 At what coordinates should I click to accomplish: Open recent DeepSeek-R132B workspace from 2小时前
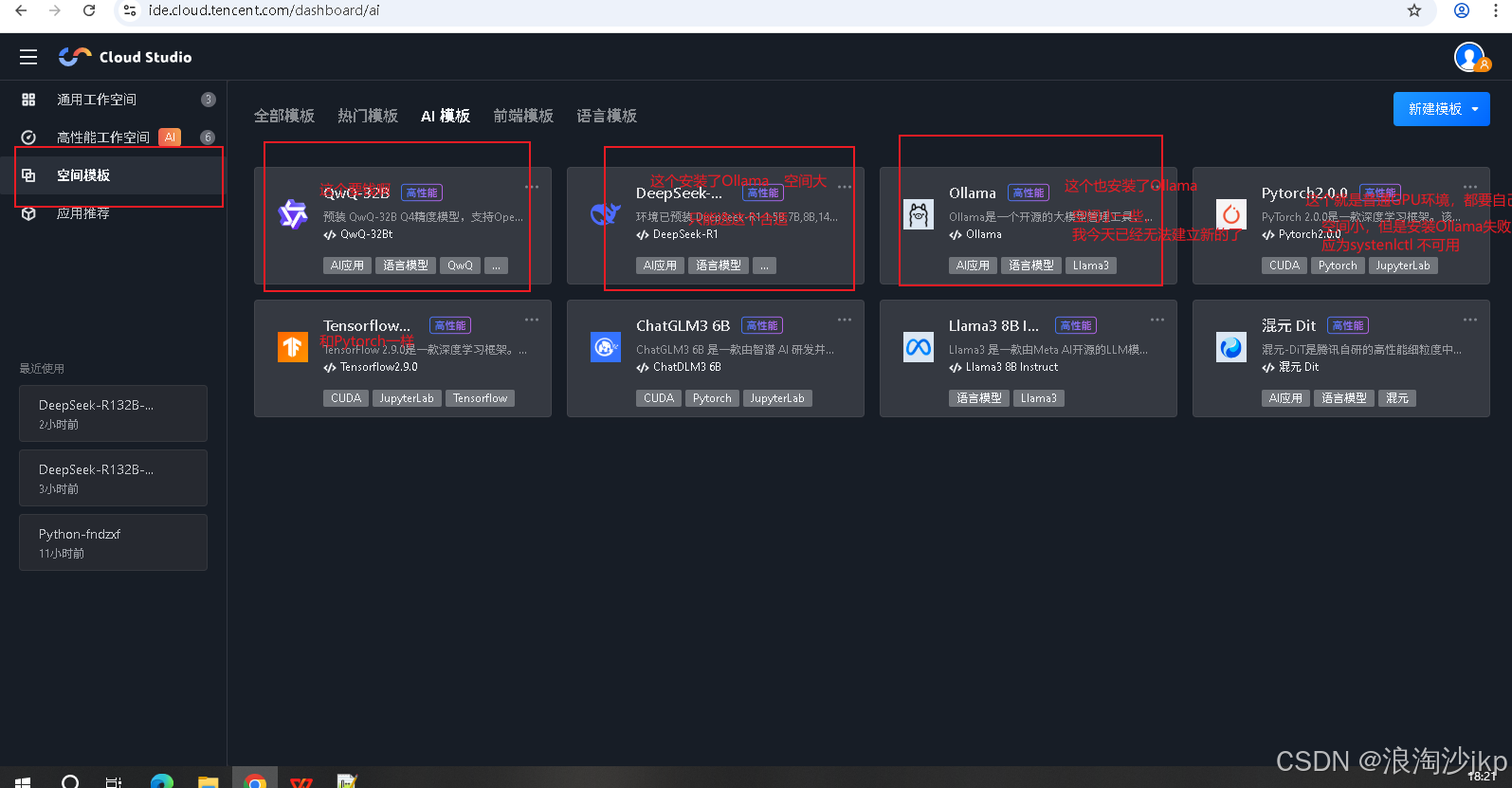pos(113,413)
